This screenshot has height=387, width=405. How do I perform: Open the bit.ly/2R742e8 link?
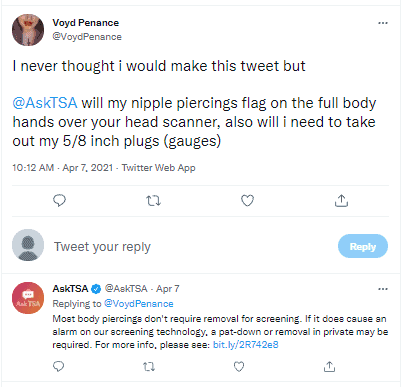pyautogui.click(x=246, y=344)
